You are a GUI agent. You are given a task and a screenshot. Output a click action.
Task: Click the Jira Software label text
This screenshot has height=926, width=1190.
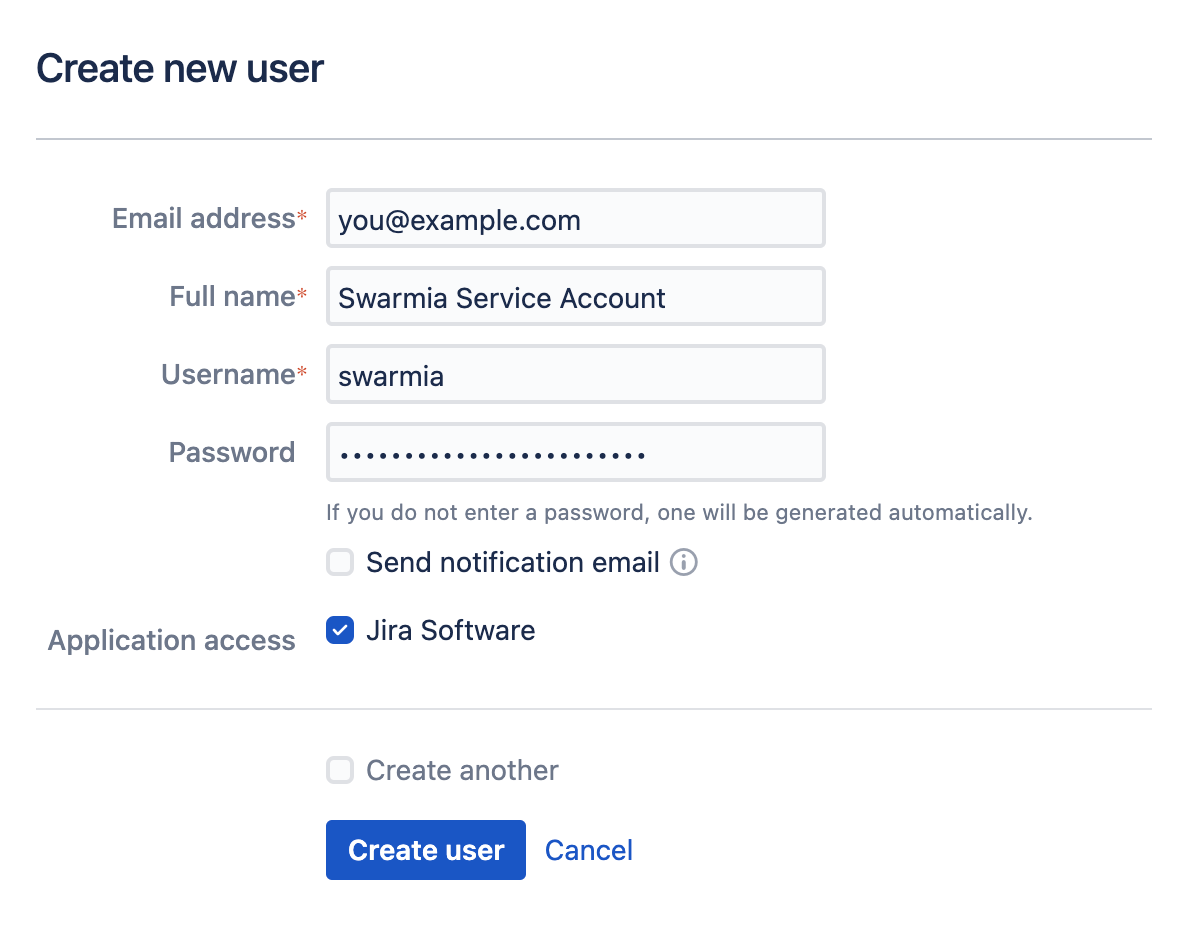[x=450, y=631]
